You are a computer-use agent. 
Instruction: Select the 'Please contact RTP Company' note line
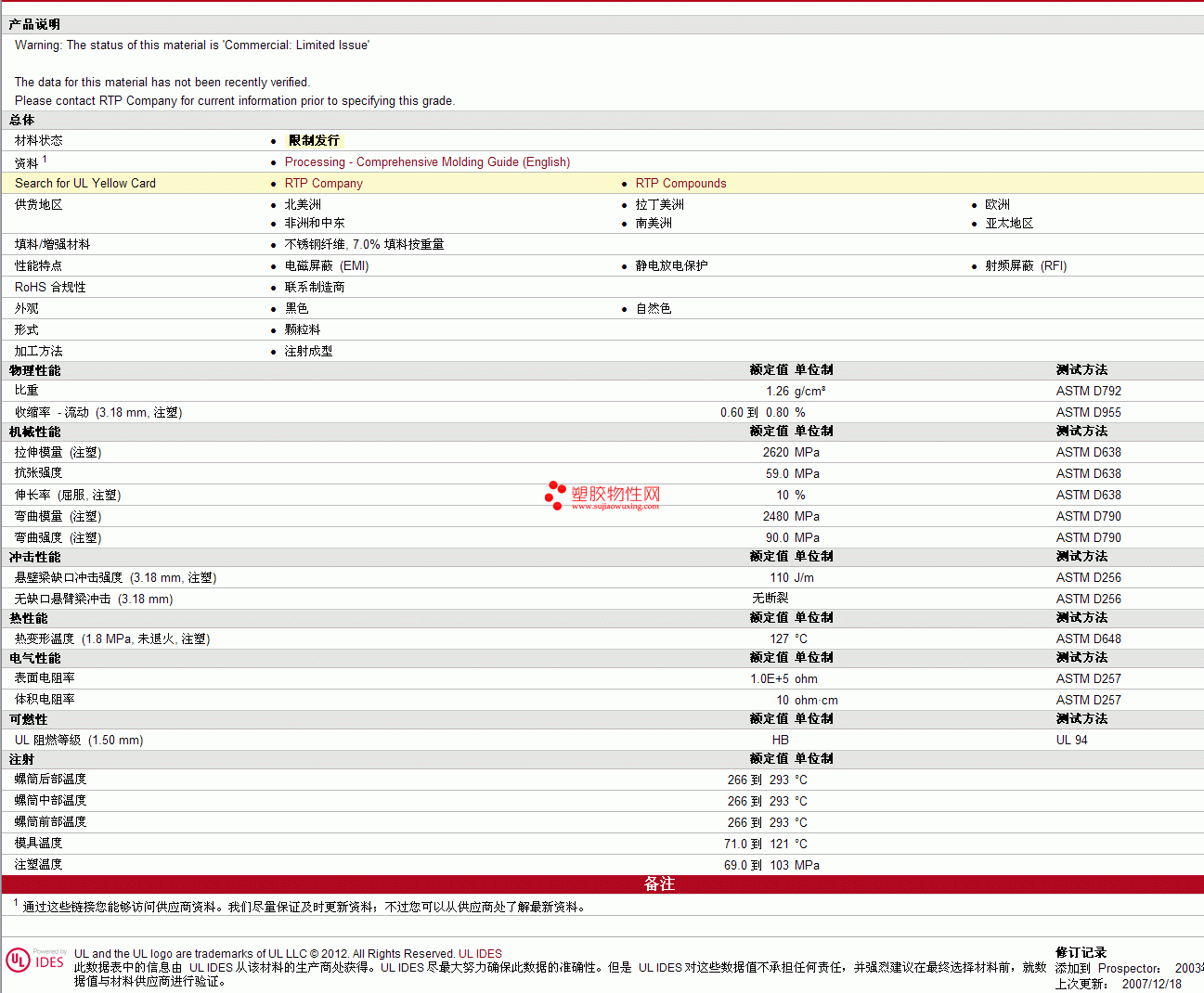click(235, 100)
